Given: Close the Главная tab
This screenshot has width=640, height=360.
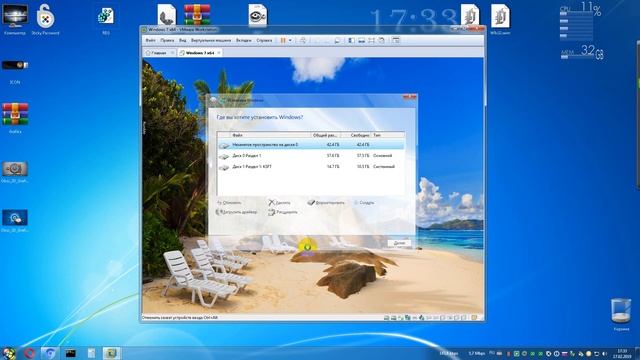Looking at the screenshot, I should coord(172,53).
